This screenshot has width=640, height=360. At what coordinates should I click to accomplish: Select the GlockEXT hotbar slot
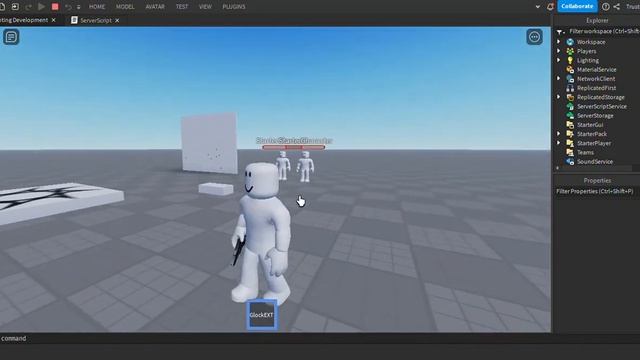262,315
